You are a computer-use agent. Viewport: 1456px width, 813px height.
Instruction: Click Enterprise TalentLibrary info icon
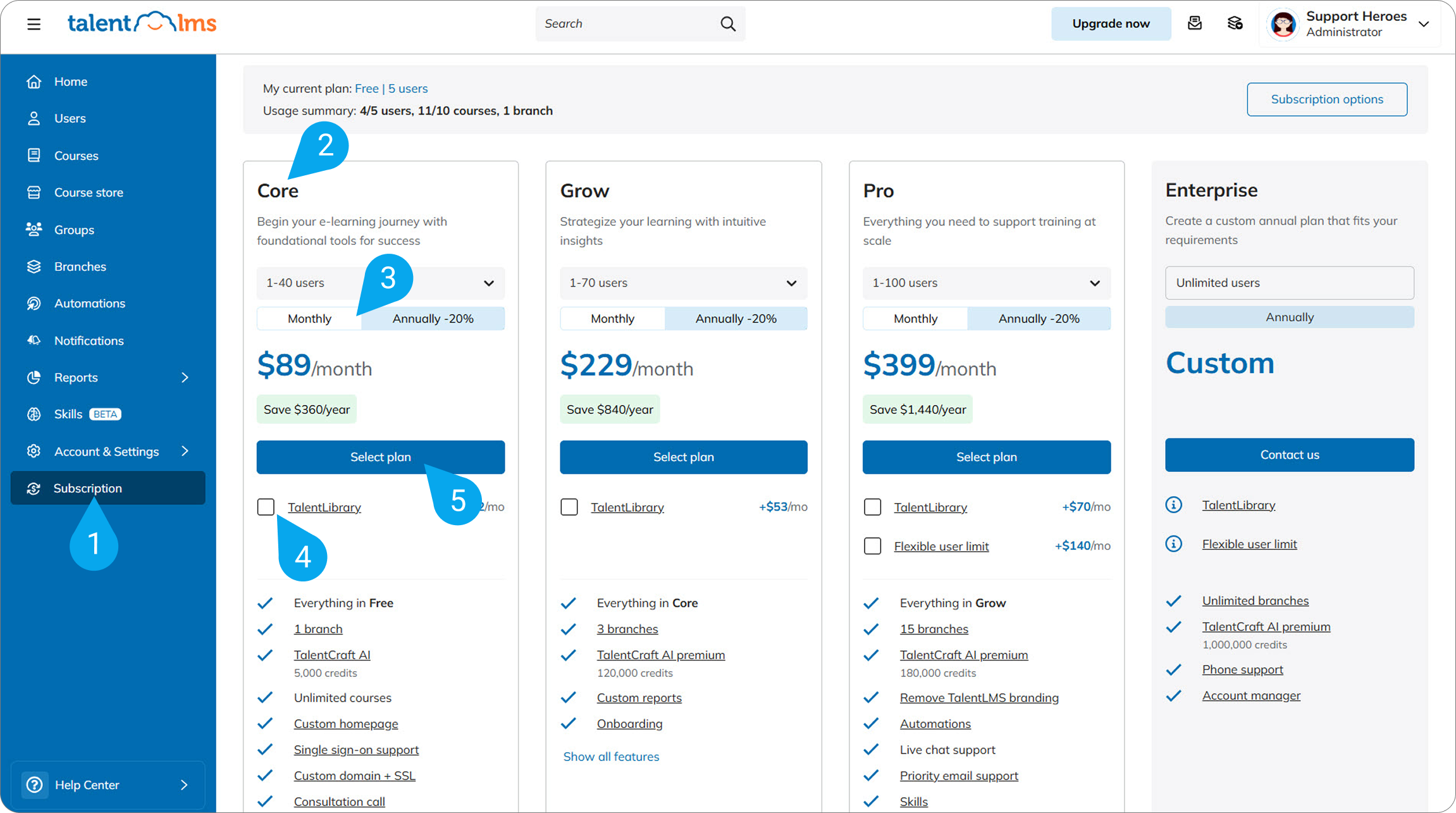coord(1174,505)
